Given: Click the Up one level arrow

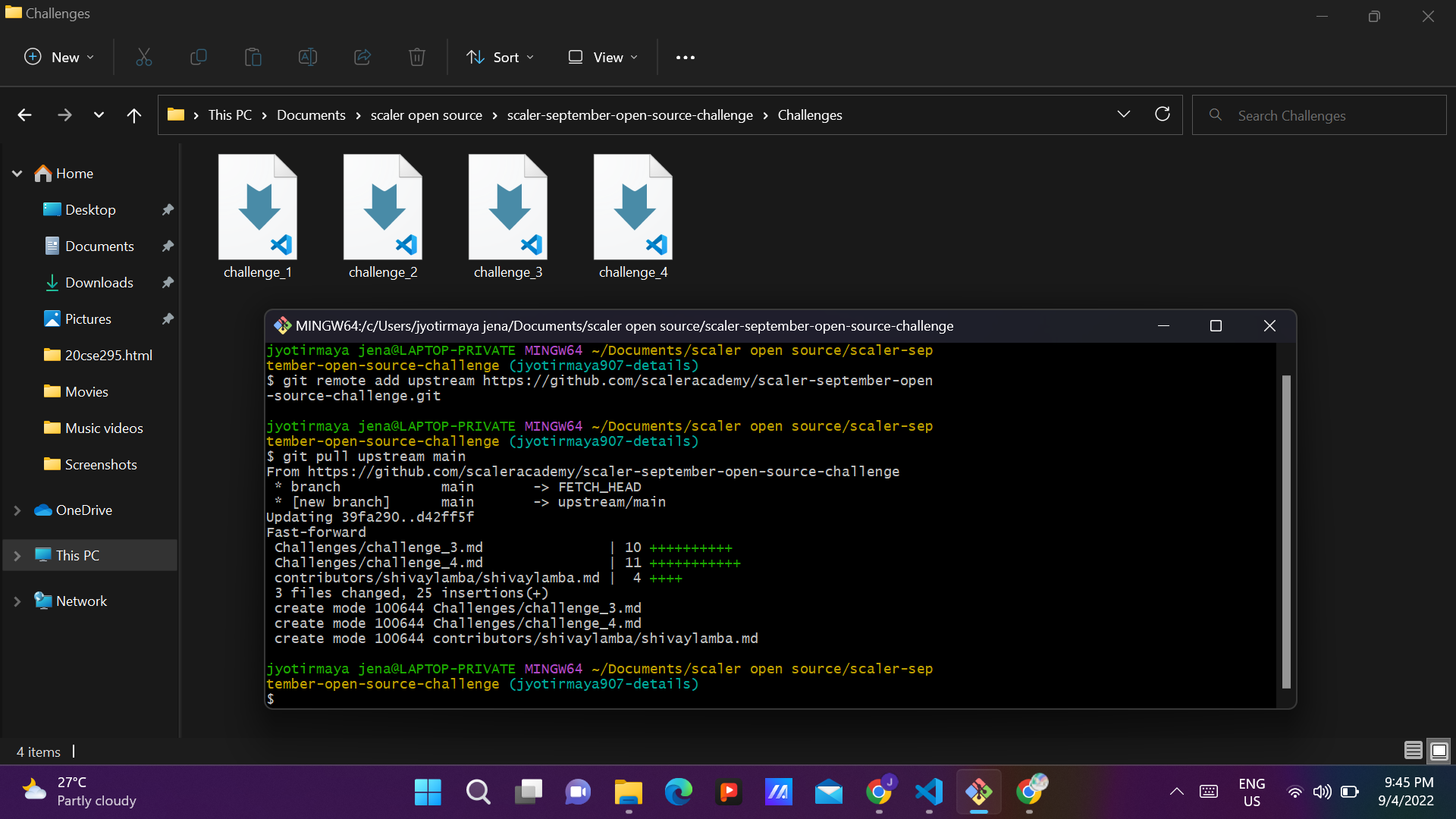Looking at the screenshot, I should (134, 115).
